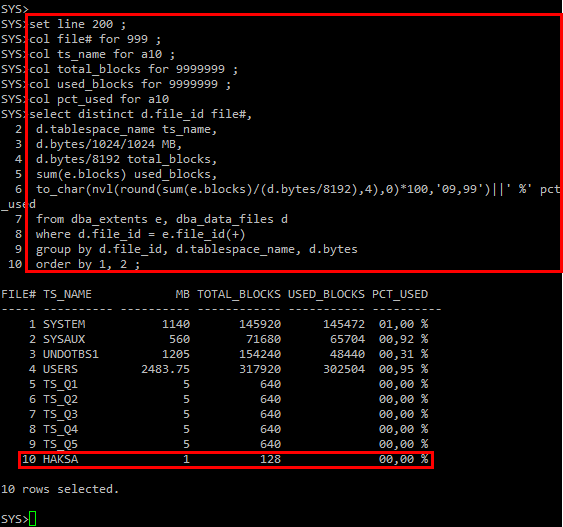Viewport: 563px width, 527px height.
Task: Click the UNDOTBS1 tablespace name
Action: (x=71, y=354)
